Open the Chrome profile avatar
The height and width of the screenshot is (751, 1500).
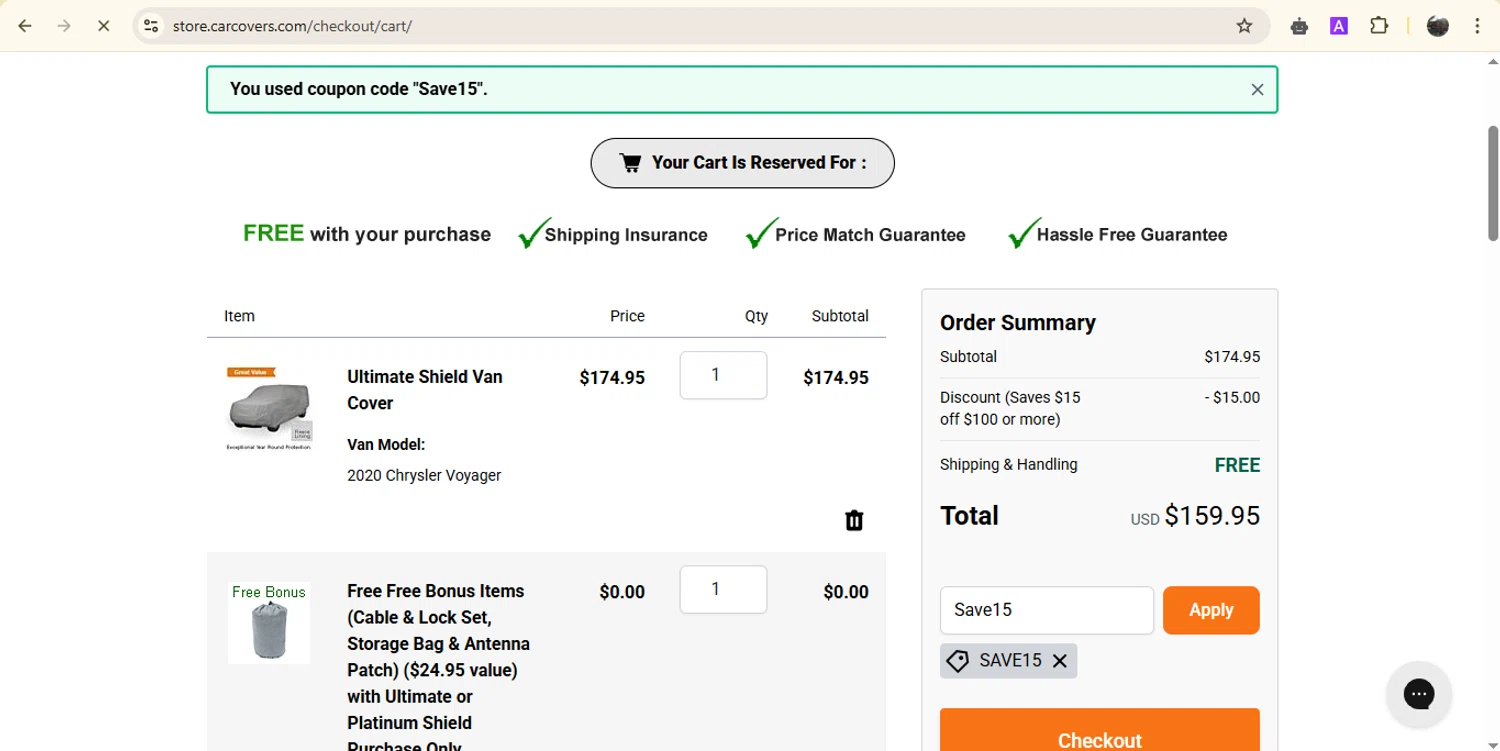[1438, 26]
